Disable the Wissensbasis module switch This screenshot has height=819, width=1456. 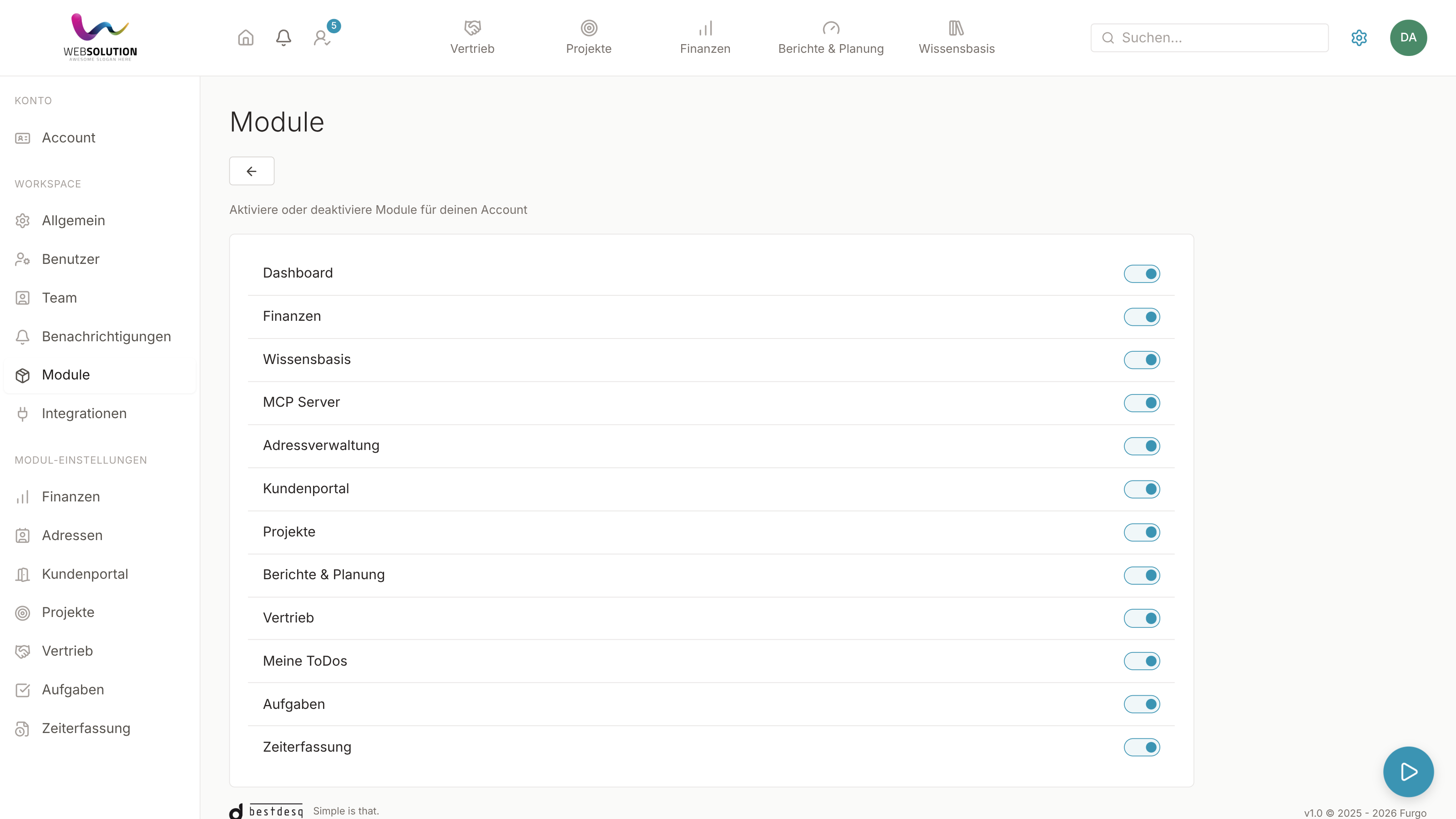(x=1142, y=360)
